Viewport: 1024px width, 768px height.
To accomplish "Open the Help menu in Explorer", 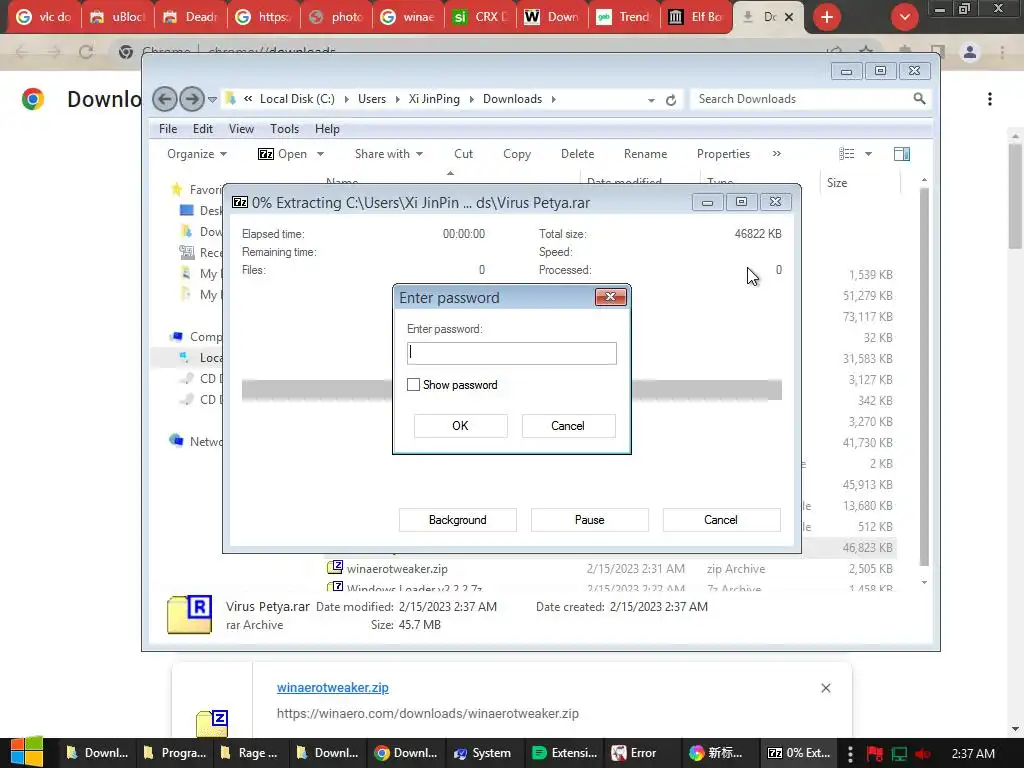I will [x=327, y=129].
